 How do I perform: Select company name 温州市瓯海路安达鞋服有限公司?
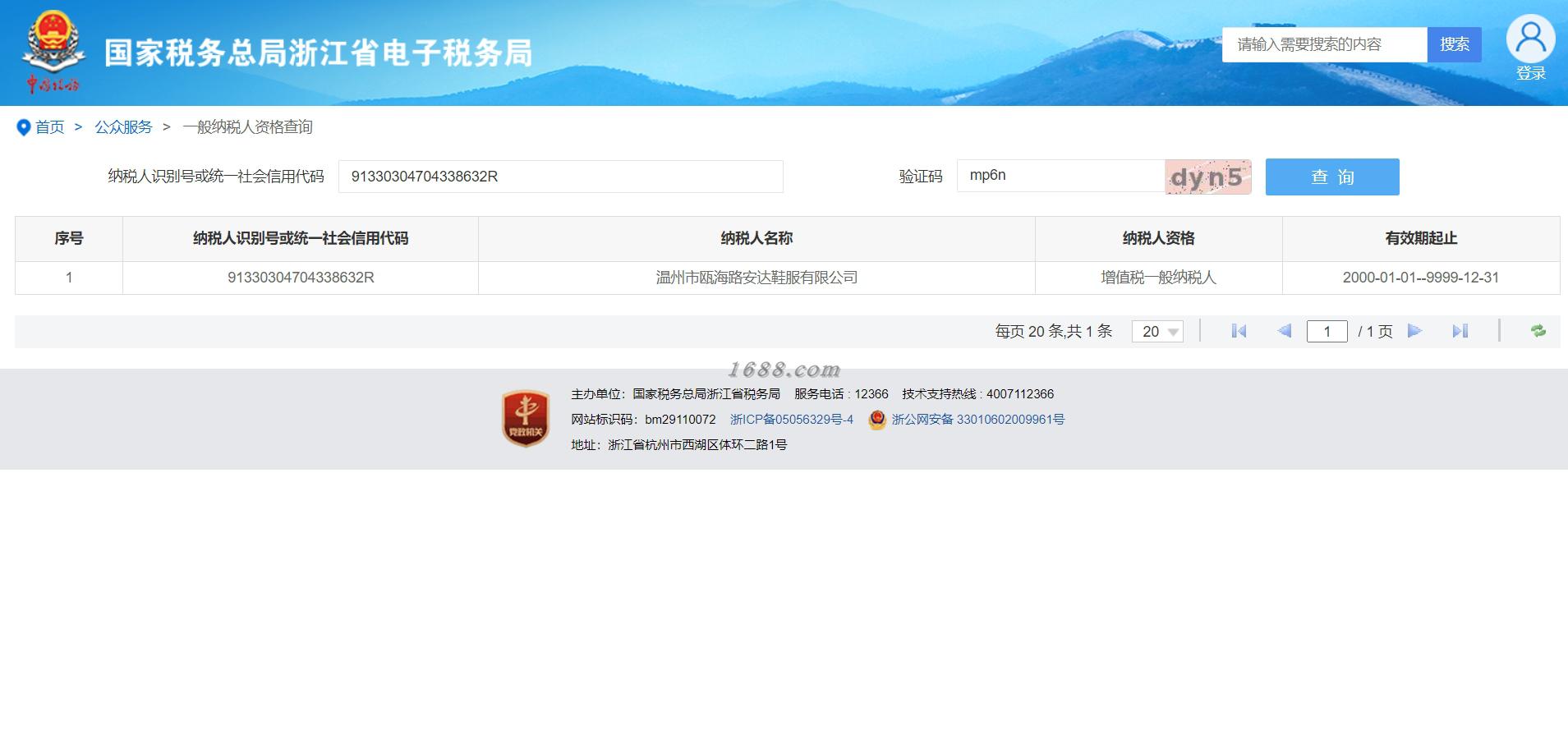point(756,278)
